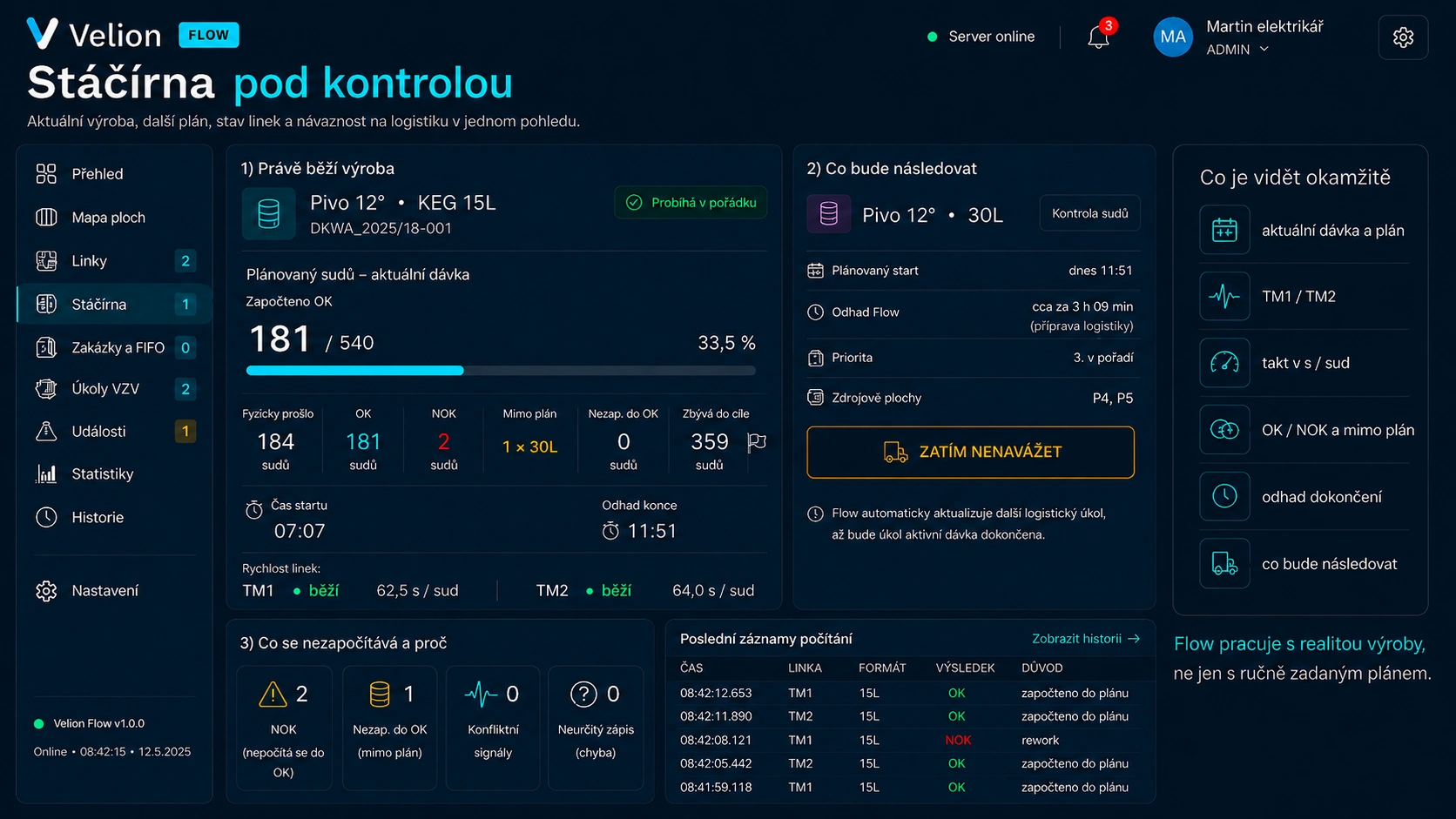Click the Historie clock icon
The height and width of the screenshot is (819, 1456).
point(46,517)
